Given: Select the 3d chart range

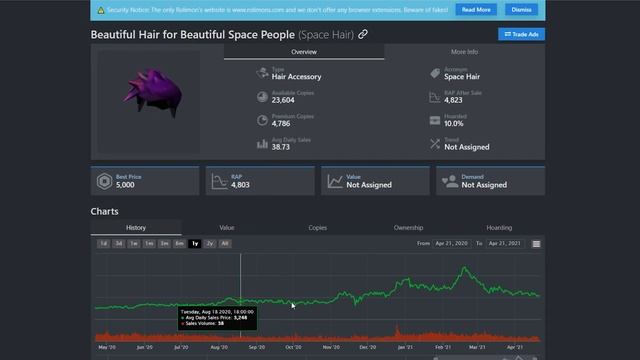Looking at the screenshot, I should click(x=119, y=244).
